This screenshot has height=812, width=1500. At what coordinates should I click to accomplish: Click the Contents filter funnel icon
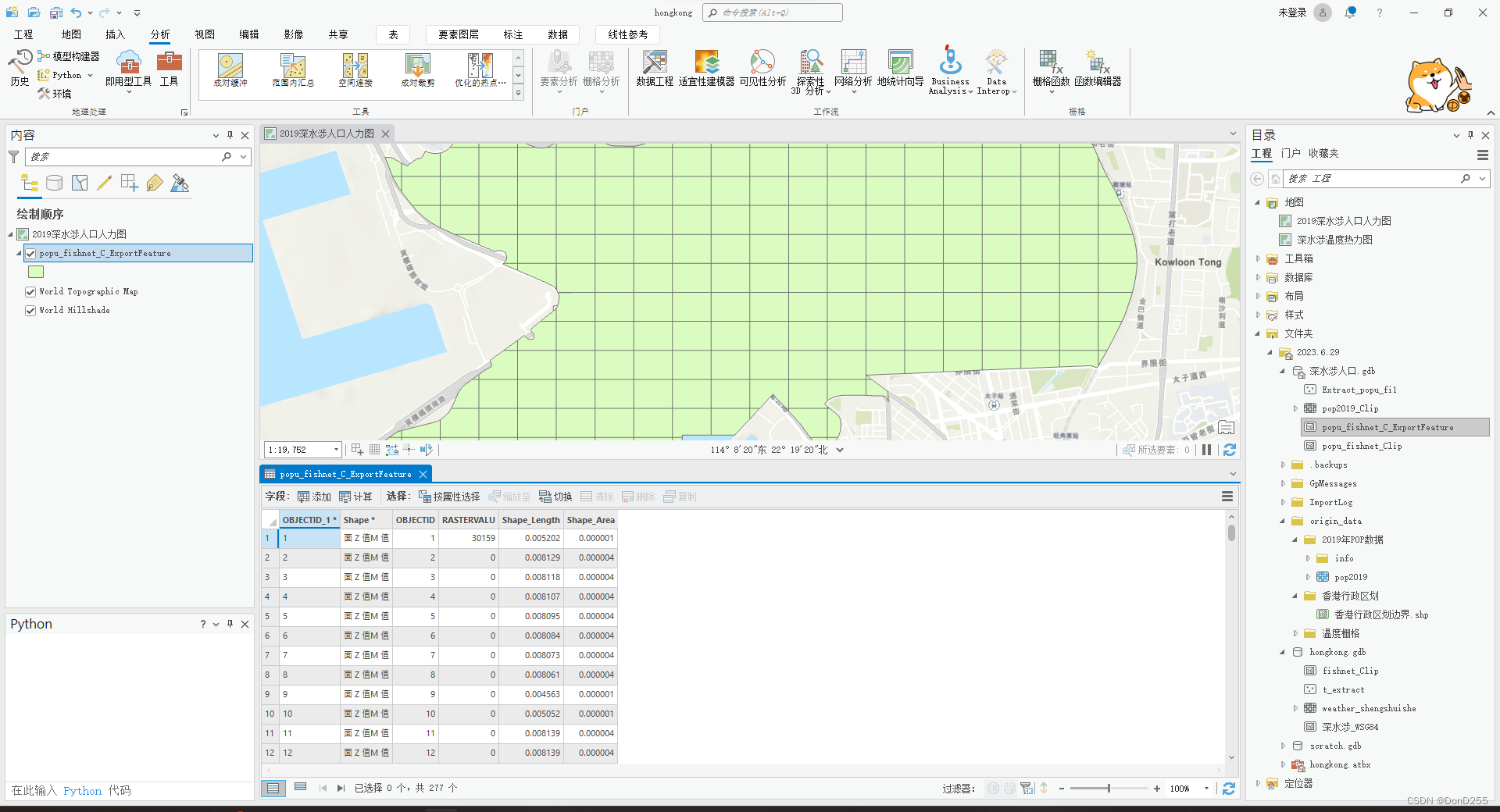click(x=13, y=157)
